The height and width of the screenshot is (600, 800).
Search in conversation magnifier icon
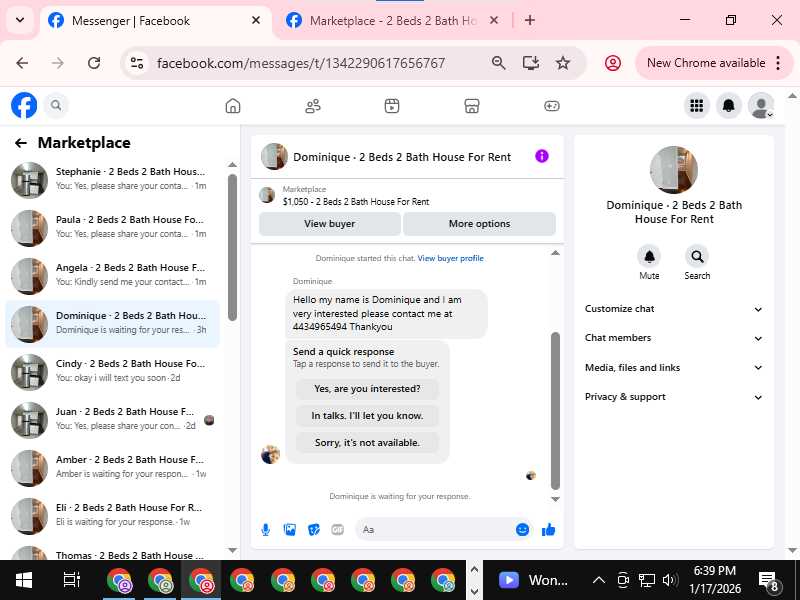[x=697, y=256]
